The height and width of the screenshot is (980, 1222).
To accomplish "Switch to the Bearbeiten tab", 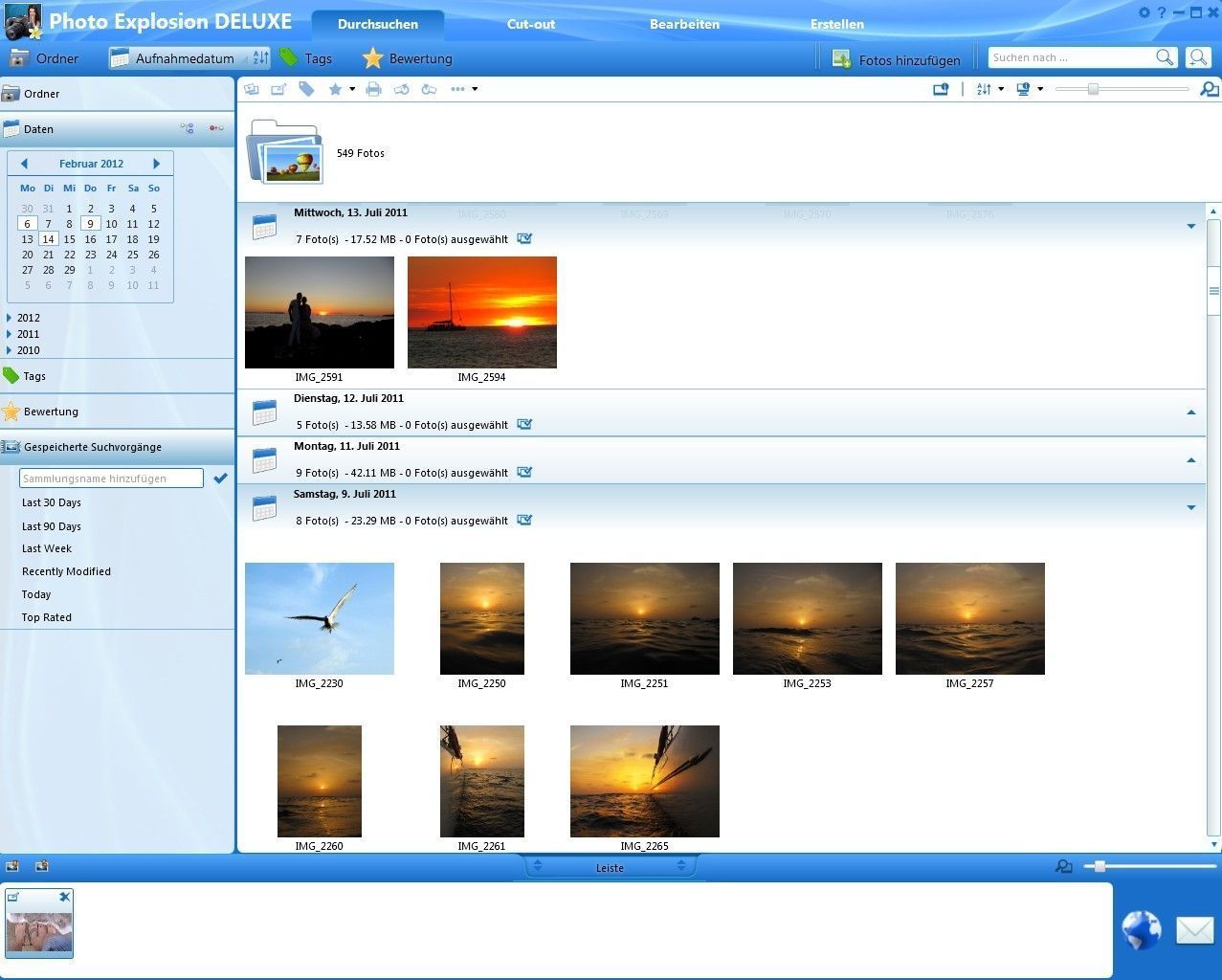I will (684, 24).
